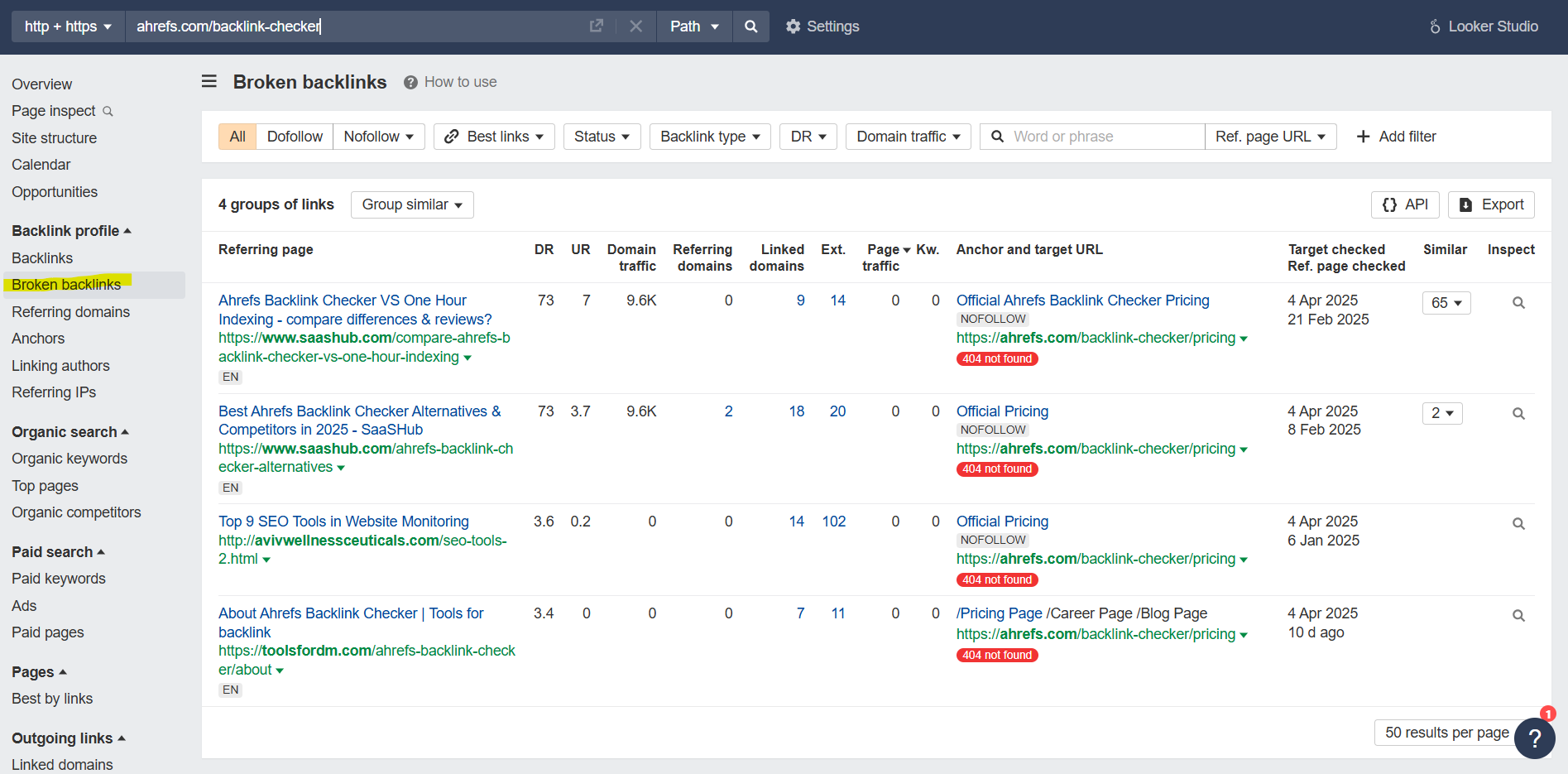This screenshot has width=1568, height=774.
Task: Open Calendar in sidebar
Action: click(41, 165)
